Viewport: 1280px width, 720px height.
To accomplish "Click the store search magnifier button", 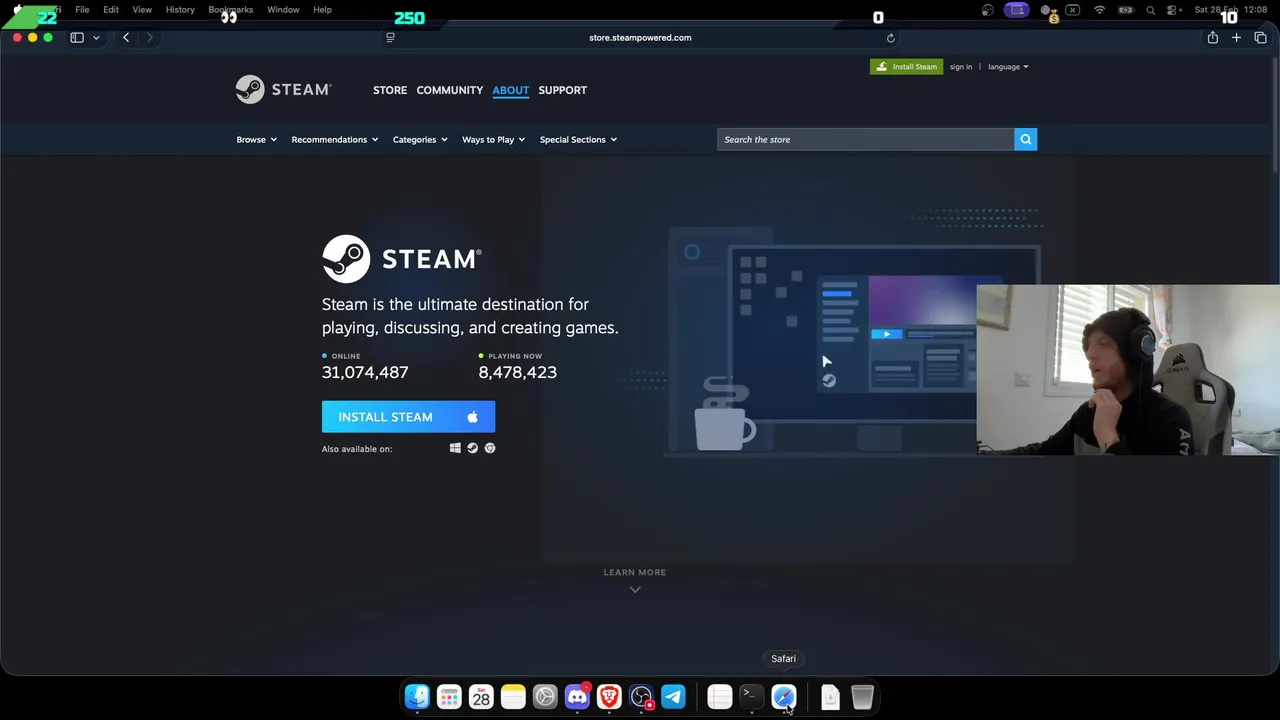I will [1025, 139].
